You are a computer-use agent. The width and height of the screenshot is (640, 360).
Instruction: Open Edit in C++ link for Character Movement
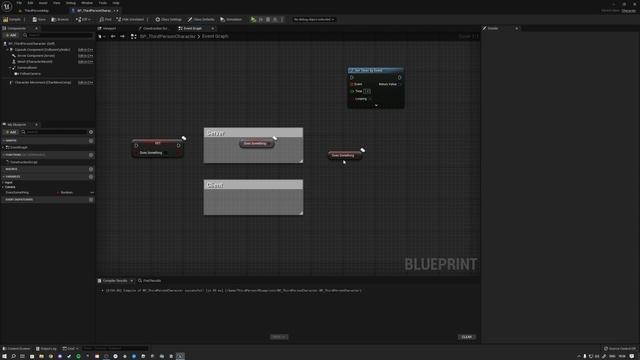pyautogui.click(x=85, y=82)
